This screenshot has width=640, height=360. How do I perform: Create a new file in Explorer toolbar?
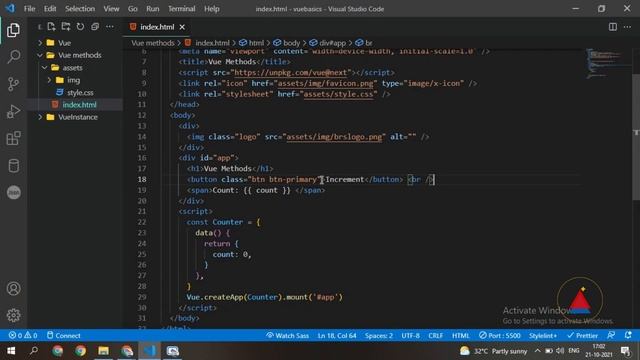point(51,27)
